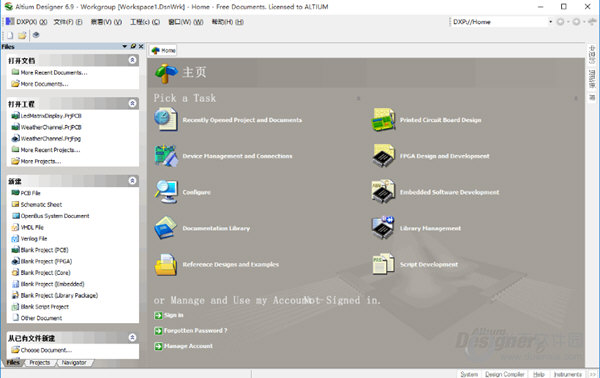Select the Home document tab

163,51
